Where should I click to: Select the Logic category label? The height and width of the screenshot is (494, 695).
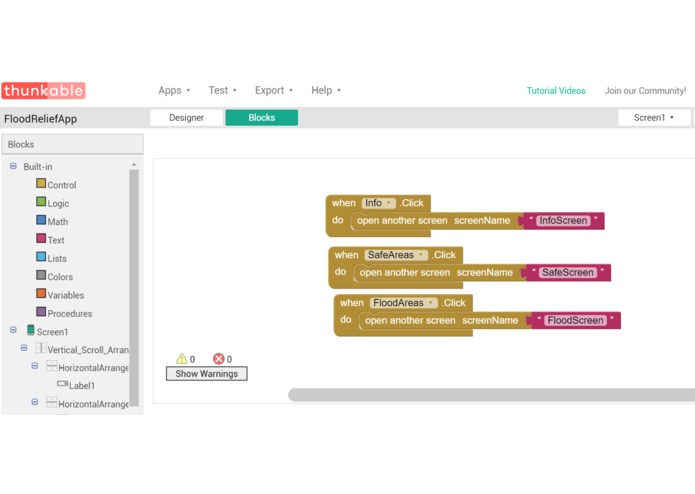(58, 203)
